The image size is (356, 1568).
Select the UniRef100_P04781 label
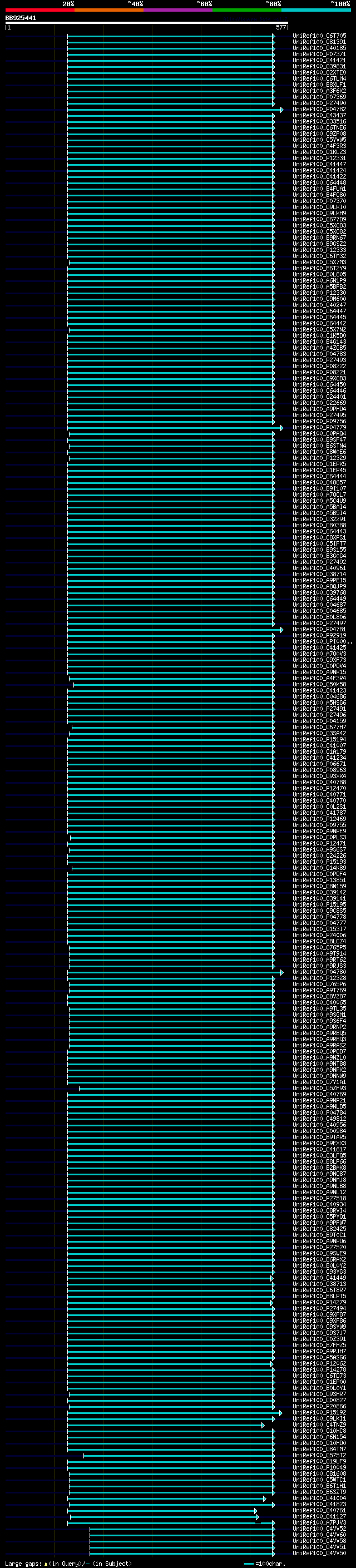pos(319,630)
